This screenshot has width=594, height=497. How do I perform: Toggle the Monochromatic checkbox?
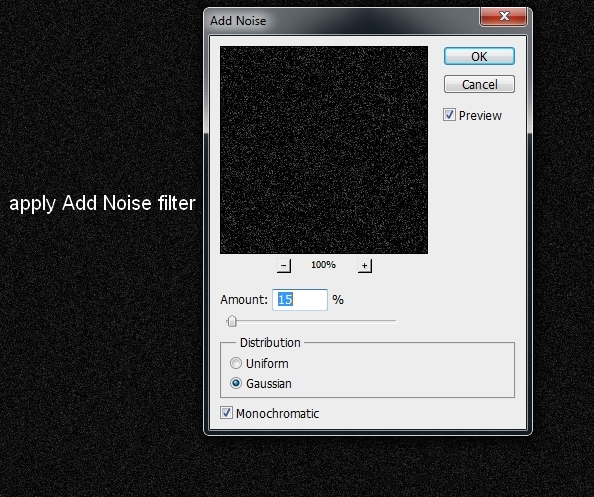(226, 413)
